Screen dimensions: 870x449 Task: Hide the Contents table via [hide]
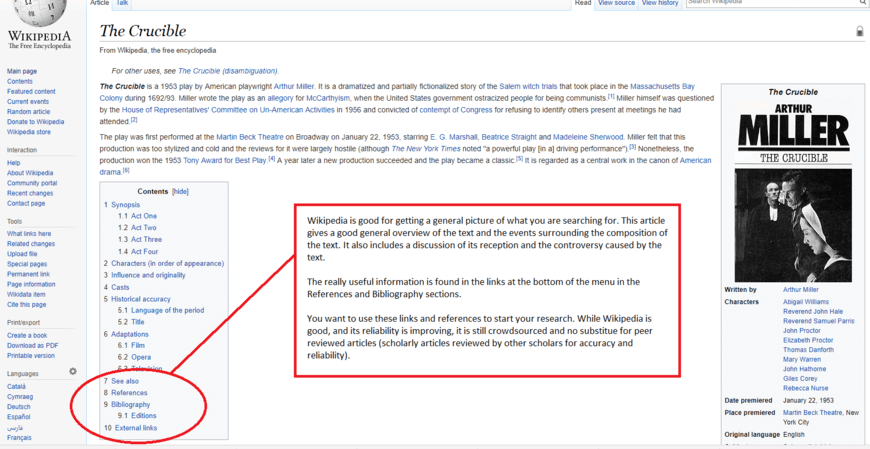coord(180,191)
